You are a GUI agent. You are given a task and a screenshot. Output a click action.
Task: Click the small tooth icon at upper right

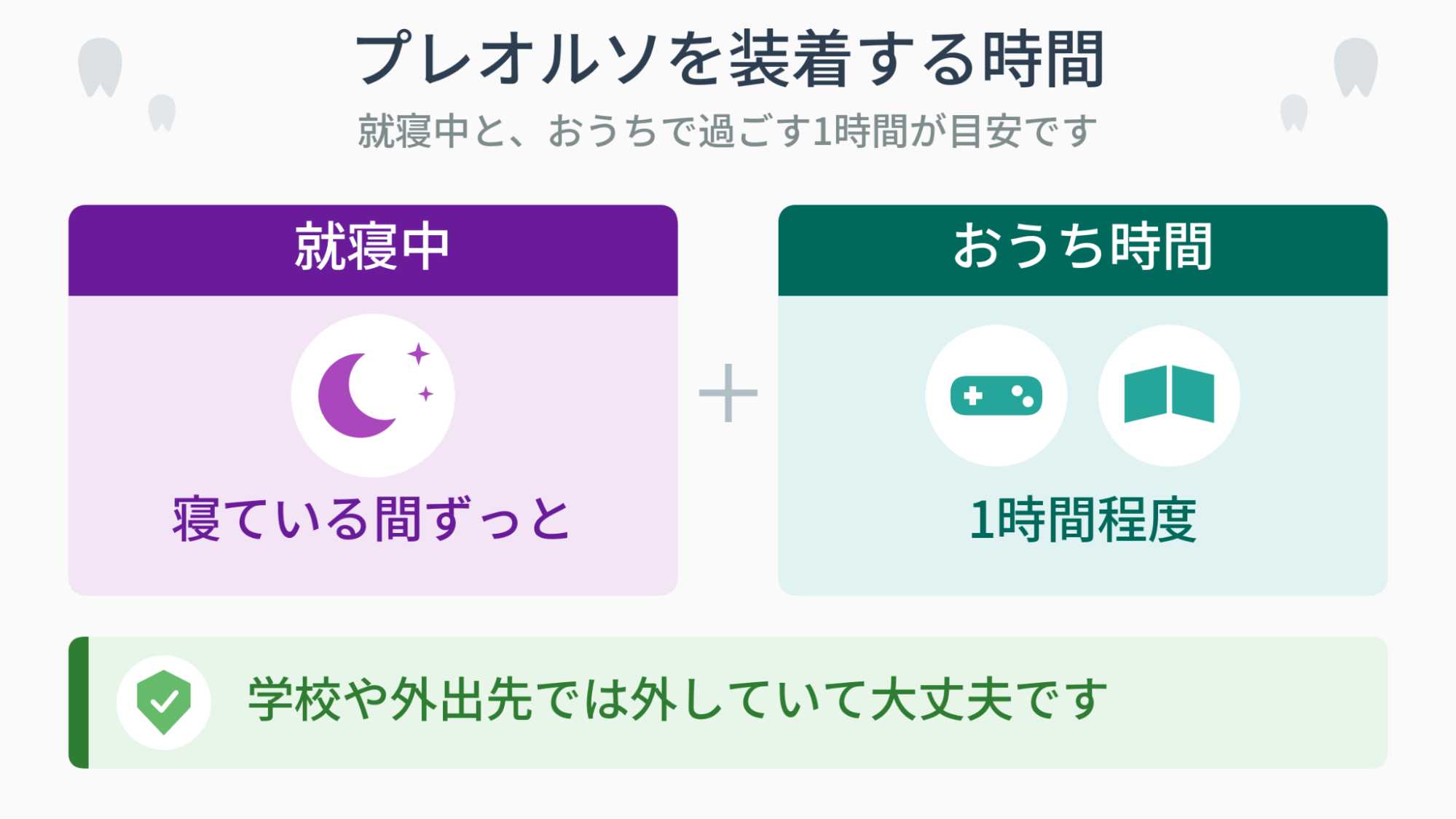pos(1294,113)
